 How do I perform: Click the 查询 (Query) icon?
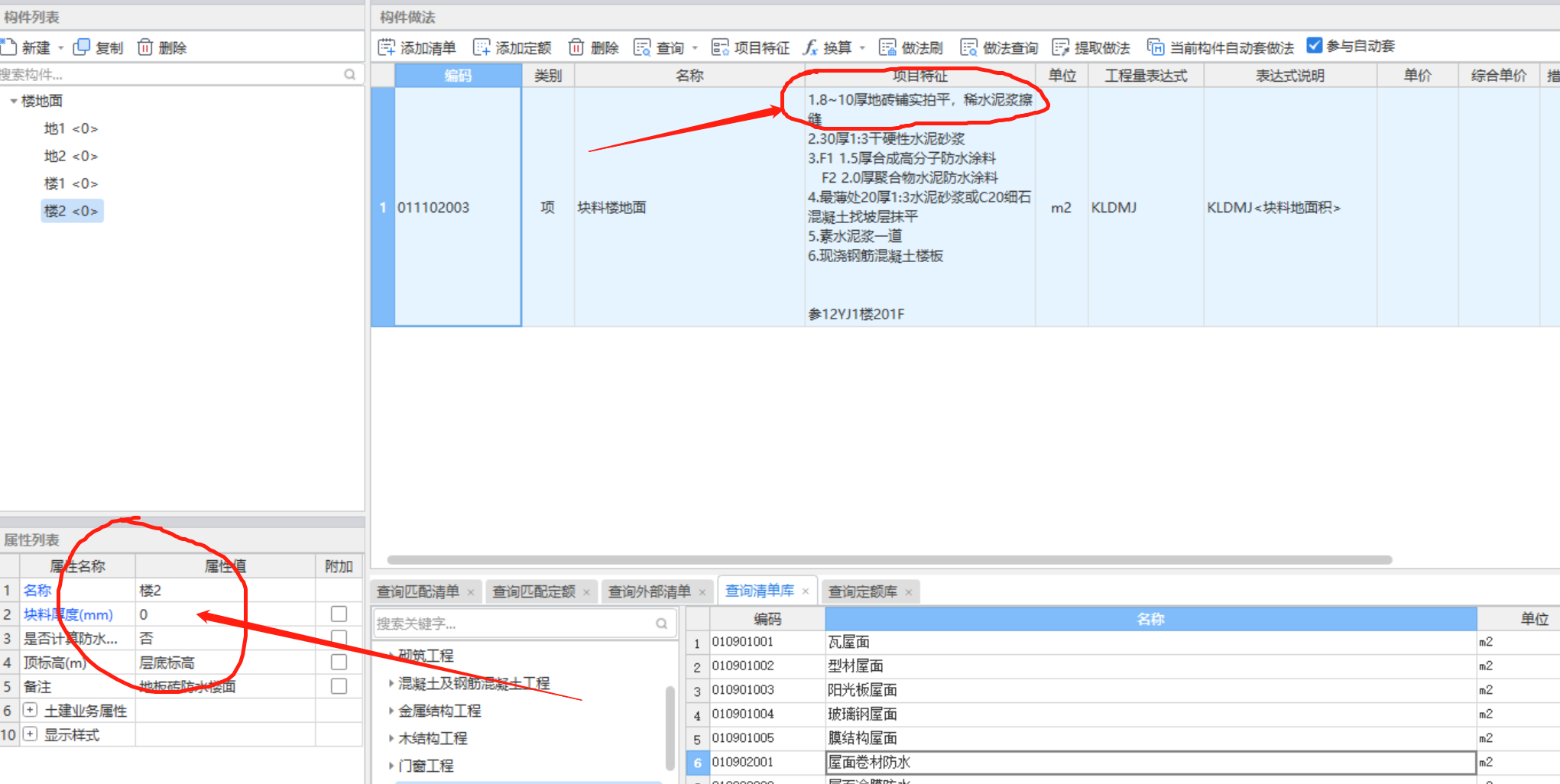[x=642, y=47]
